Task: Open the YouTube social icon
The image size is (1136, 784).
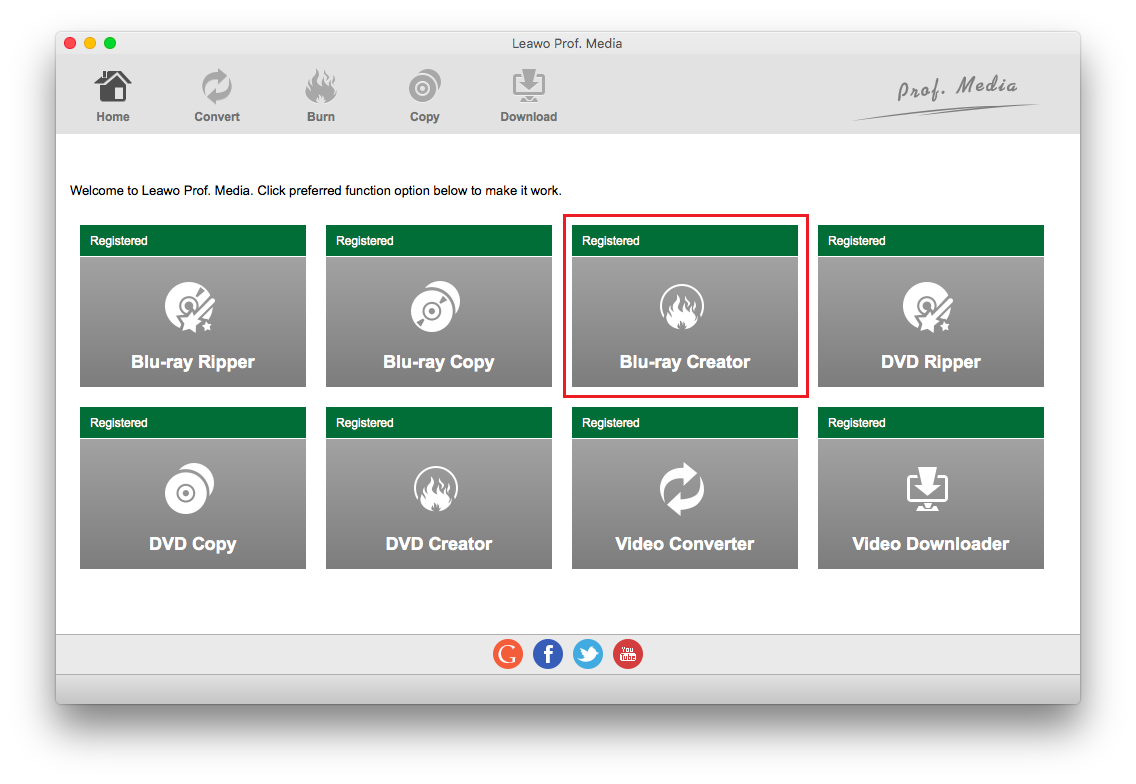Action: tap(627, 654)
